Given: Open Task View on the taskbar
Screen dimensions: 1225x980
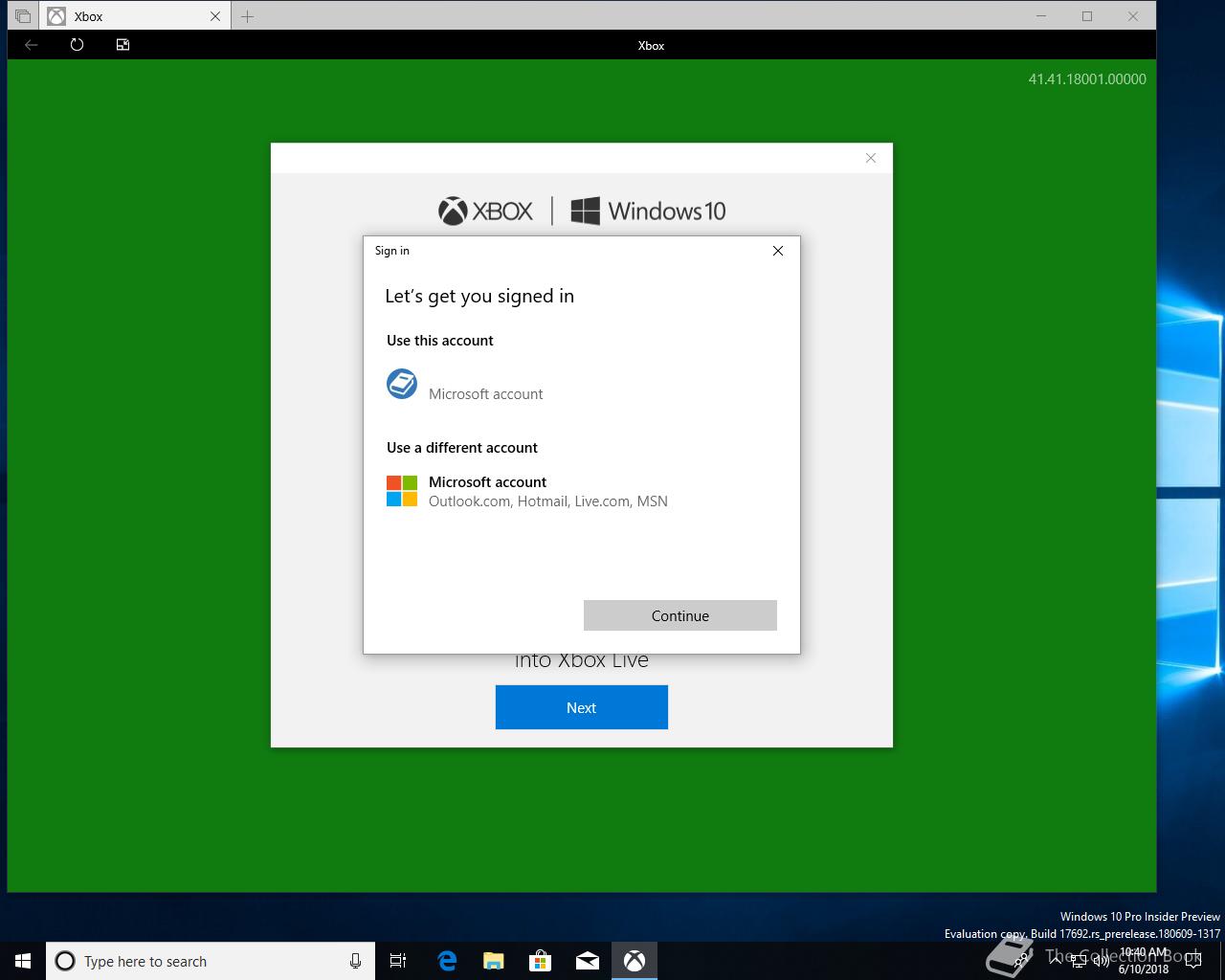Looking at the screenshot, I should coord(398,961).
